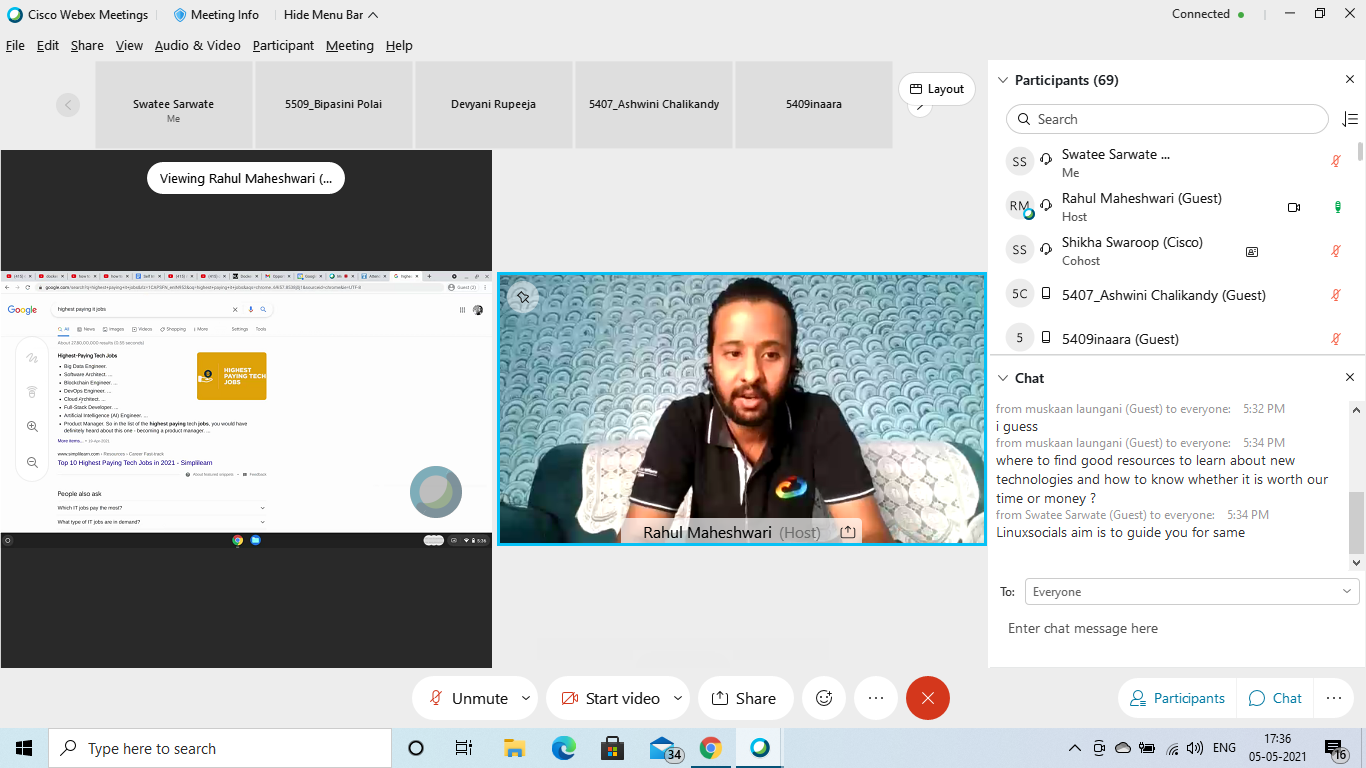The image size is (1366, 768).
Task: Click the red leave meeting button
Action: tap(927, 698)
